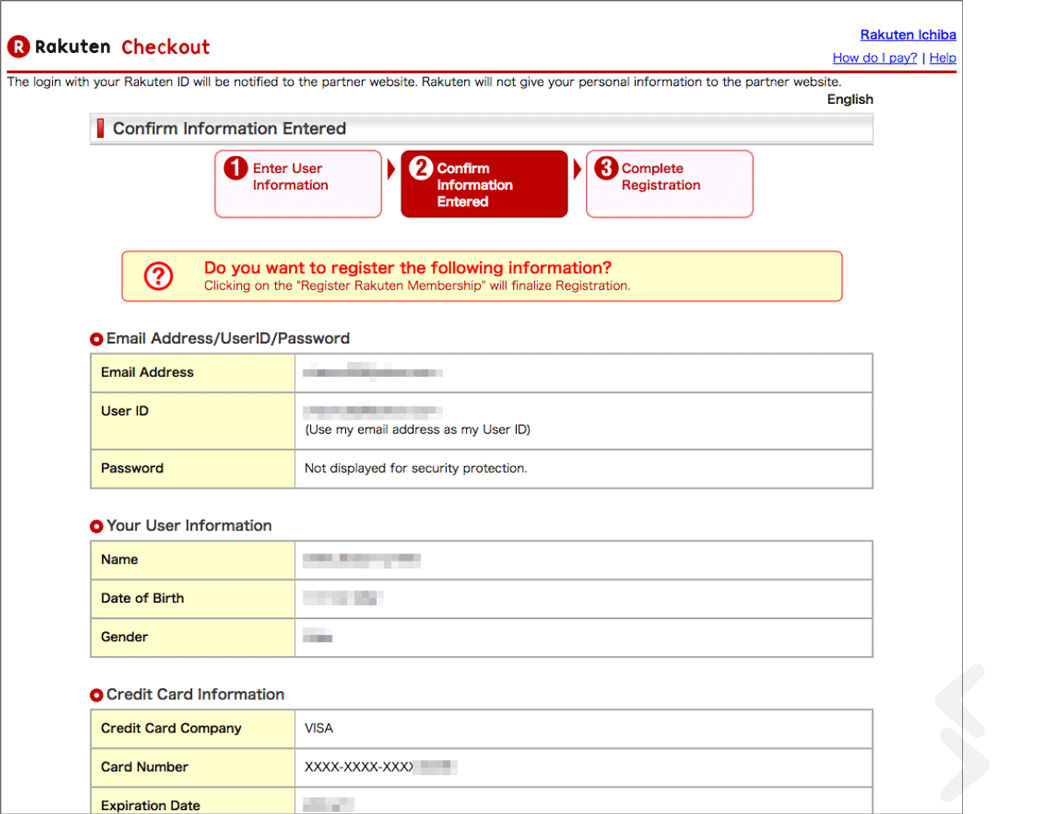The height and width of the screenshot is (814, 1050).
Task: Click the Do you want to register prompt
Action: [x=408, y=268]
